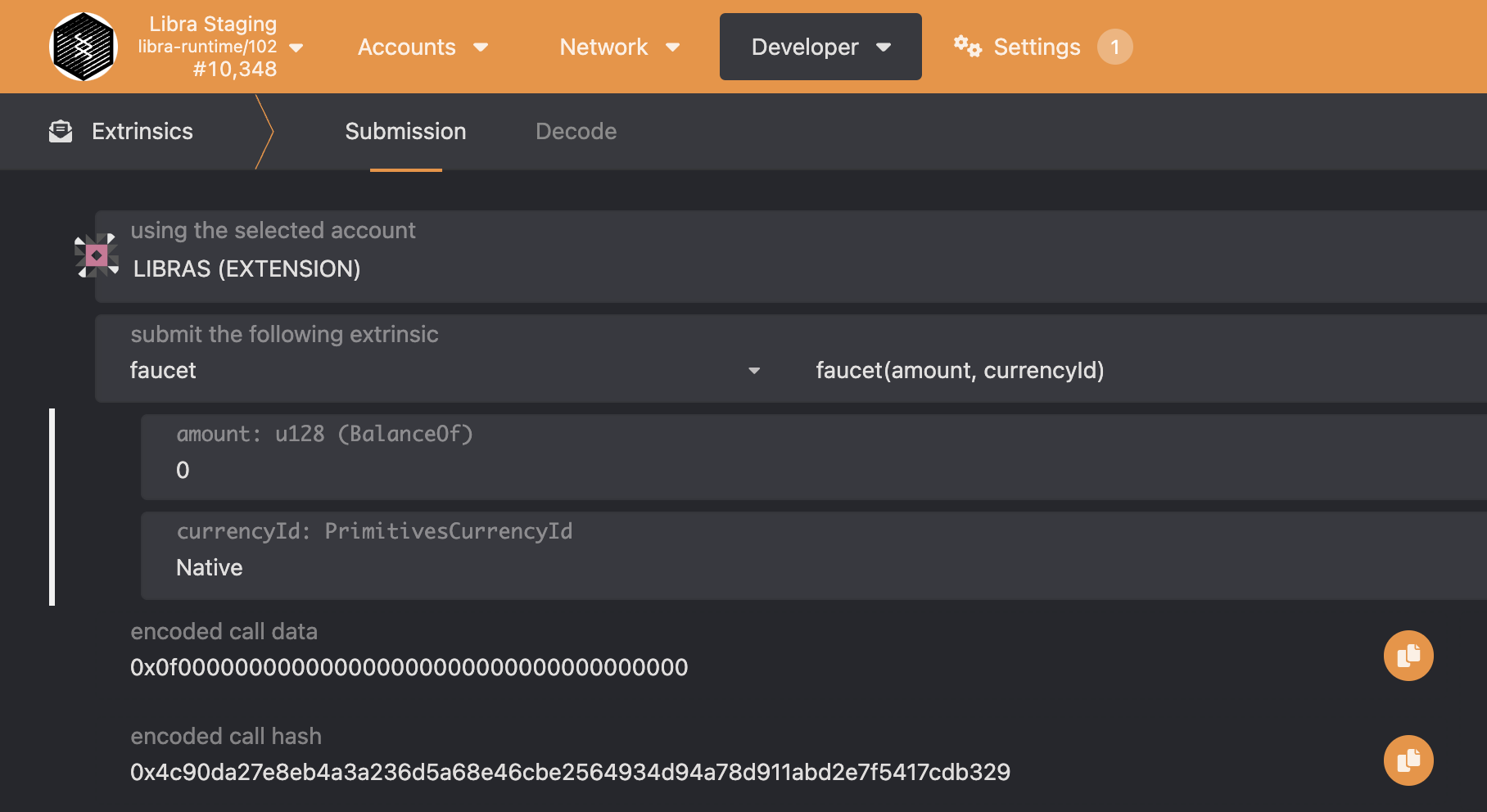
Task: Click the Extrinsics section label
Action: [x=142, y=132]
